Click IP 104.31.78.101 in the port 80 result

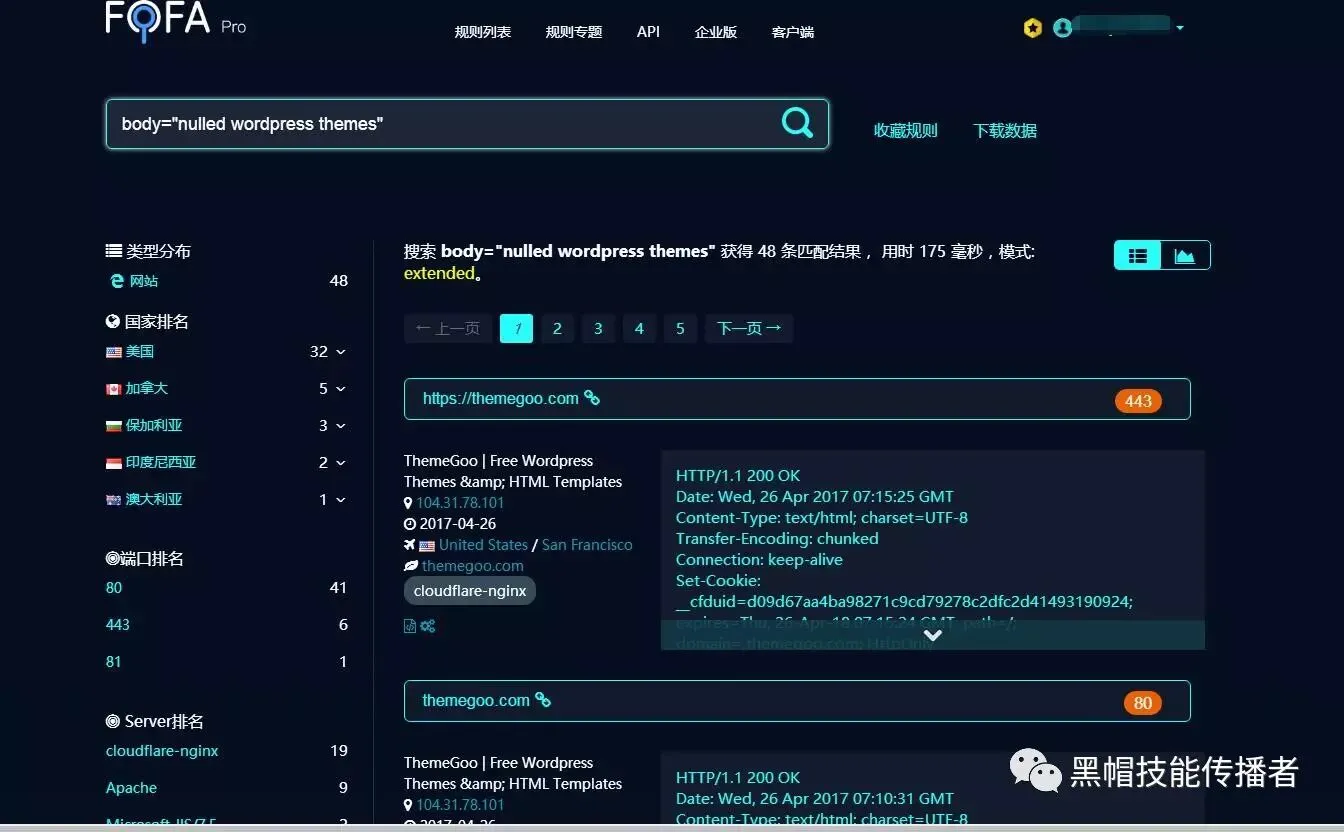[x=460, y=805]
